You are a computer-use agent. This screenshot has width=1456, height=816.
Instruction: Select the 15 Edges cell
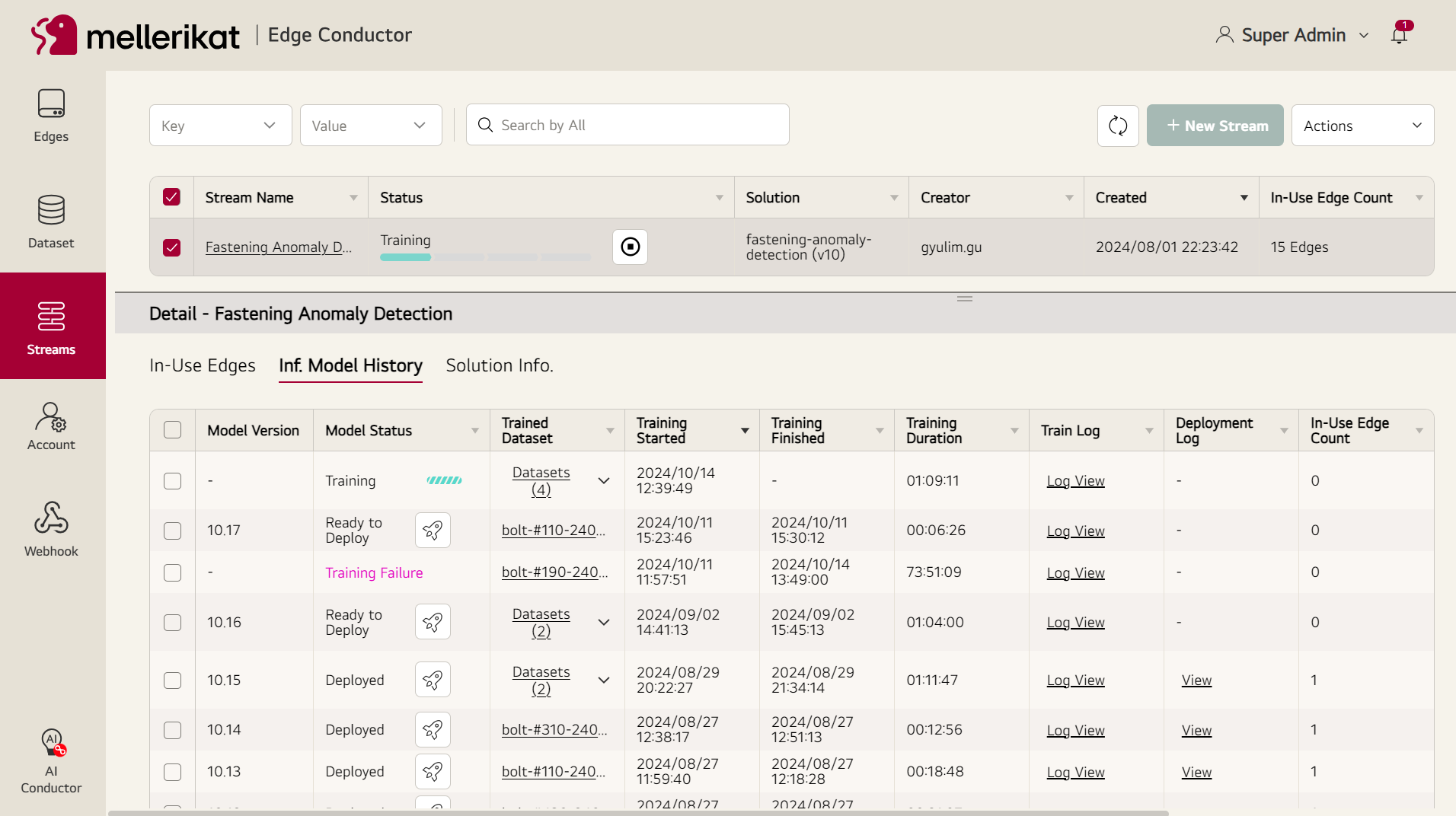[x=1299, y=247]
